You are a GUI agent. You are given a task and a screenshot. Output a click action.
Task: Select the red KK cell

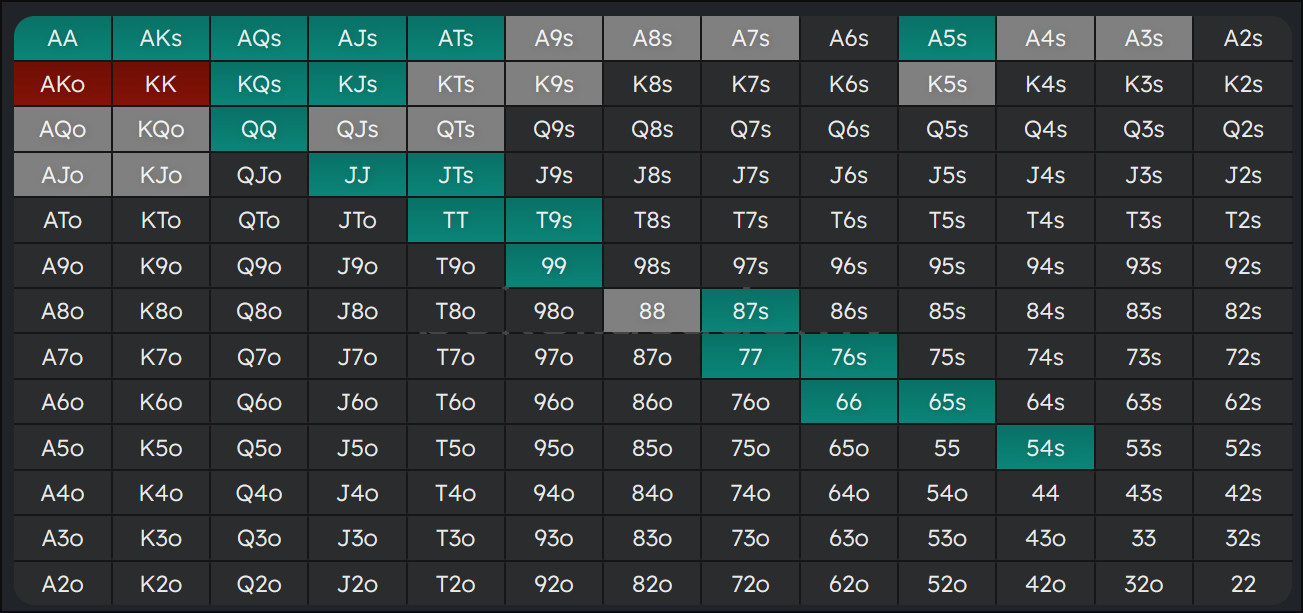(x=160, y=85)
